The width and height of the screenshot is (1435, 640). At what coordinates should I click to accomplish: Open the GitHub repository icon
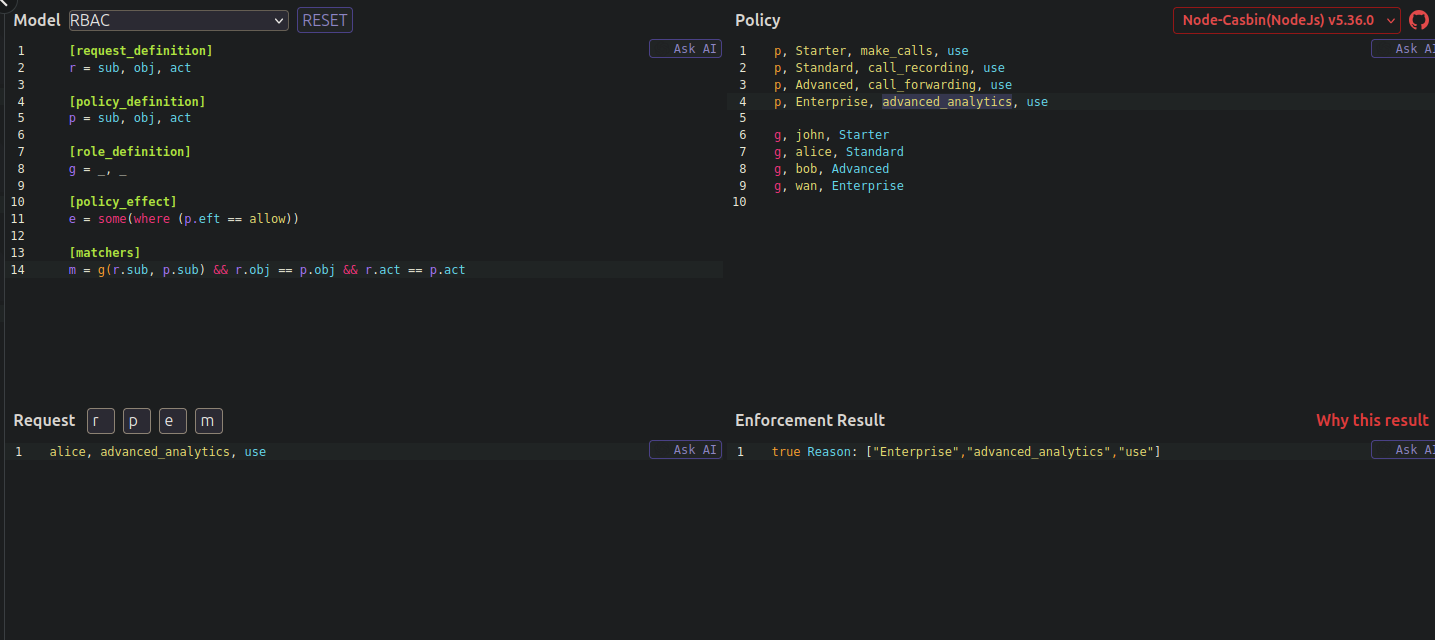[1419, 20]
